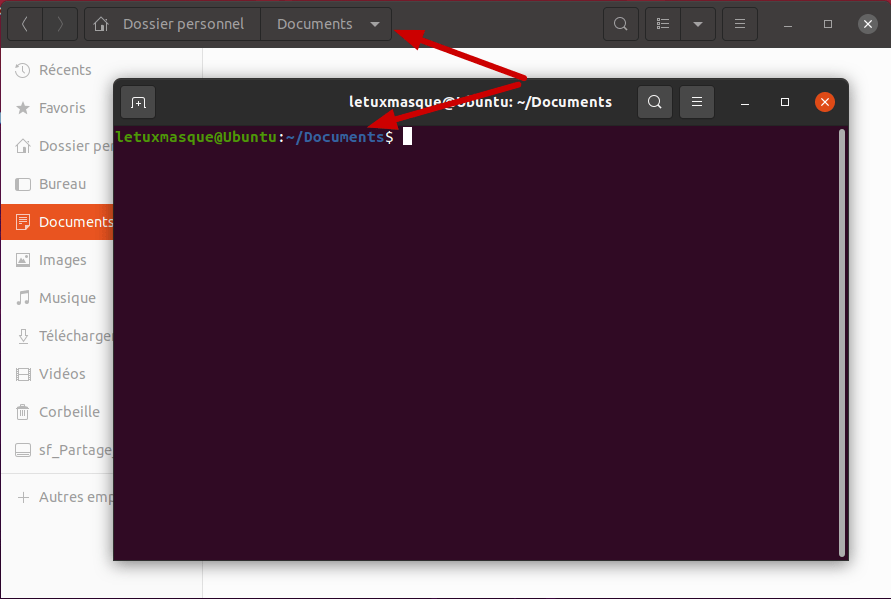Open view options dropdown in Files

click(698, 24)
